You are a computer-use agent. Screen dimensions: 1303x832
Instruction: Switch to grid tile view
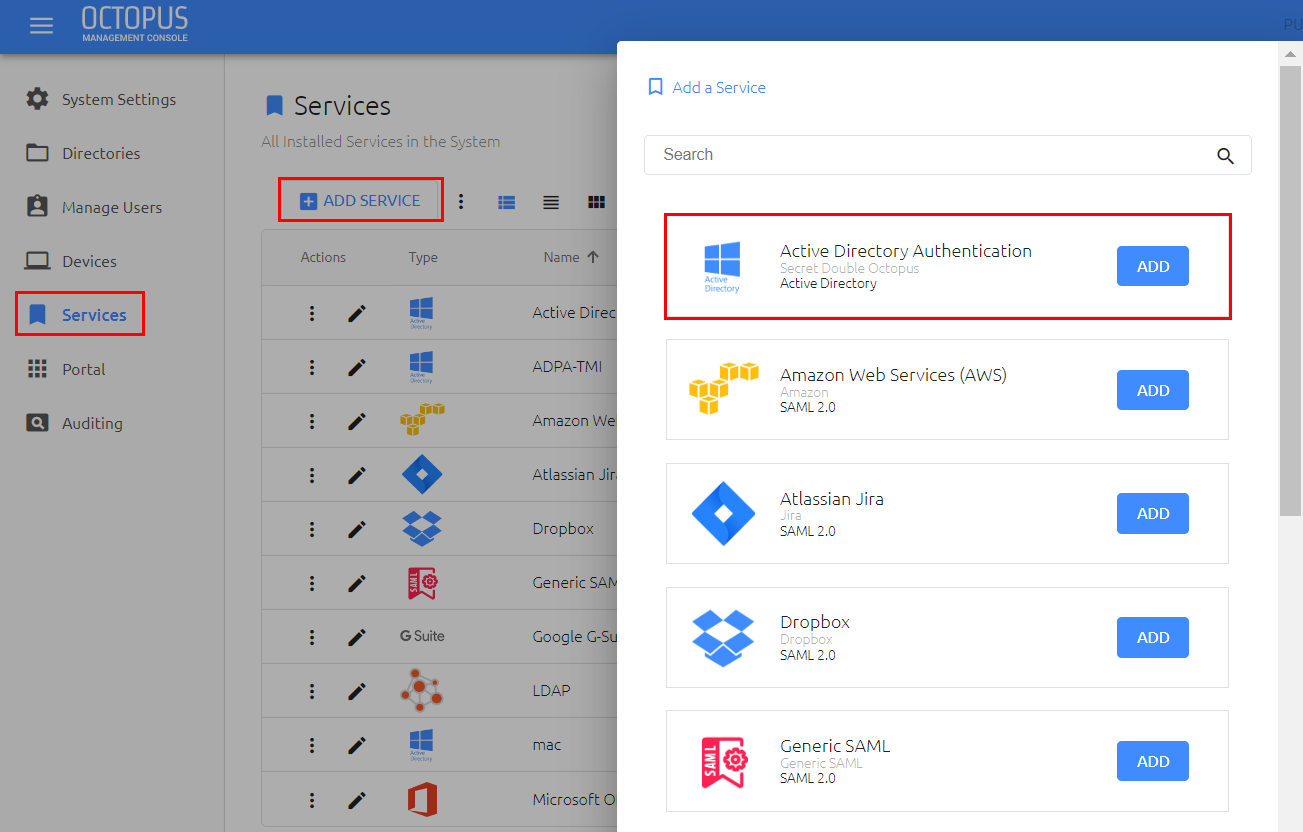(597, 201)
